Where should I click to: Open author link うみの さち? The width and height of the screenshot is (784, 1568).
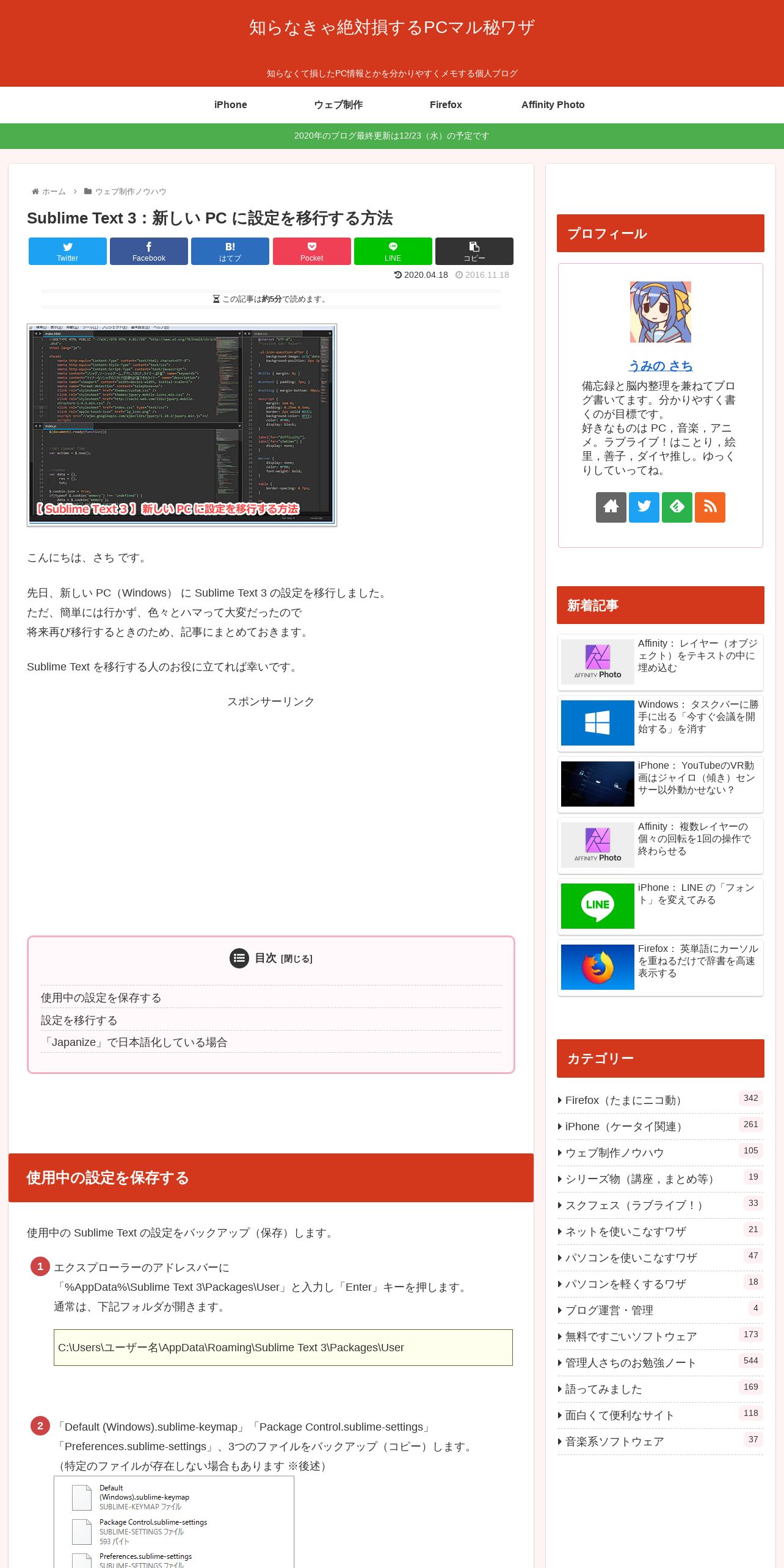point(661,366)
